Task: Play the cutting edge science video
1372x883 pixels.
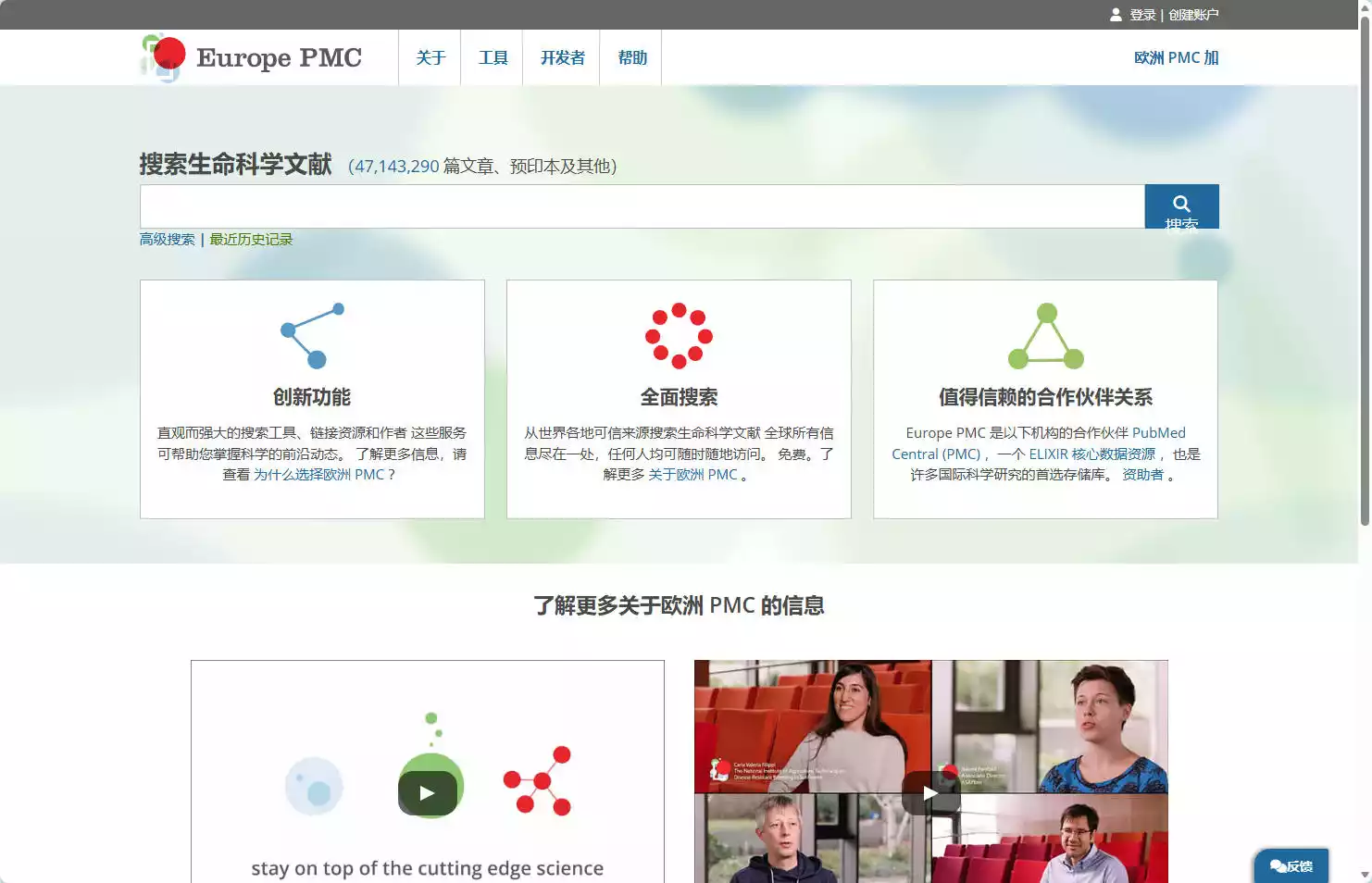Action: coord(427,793)
